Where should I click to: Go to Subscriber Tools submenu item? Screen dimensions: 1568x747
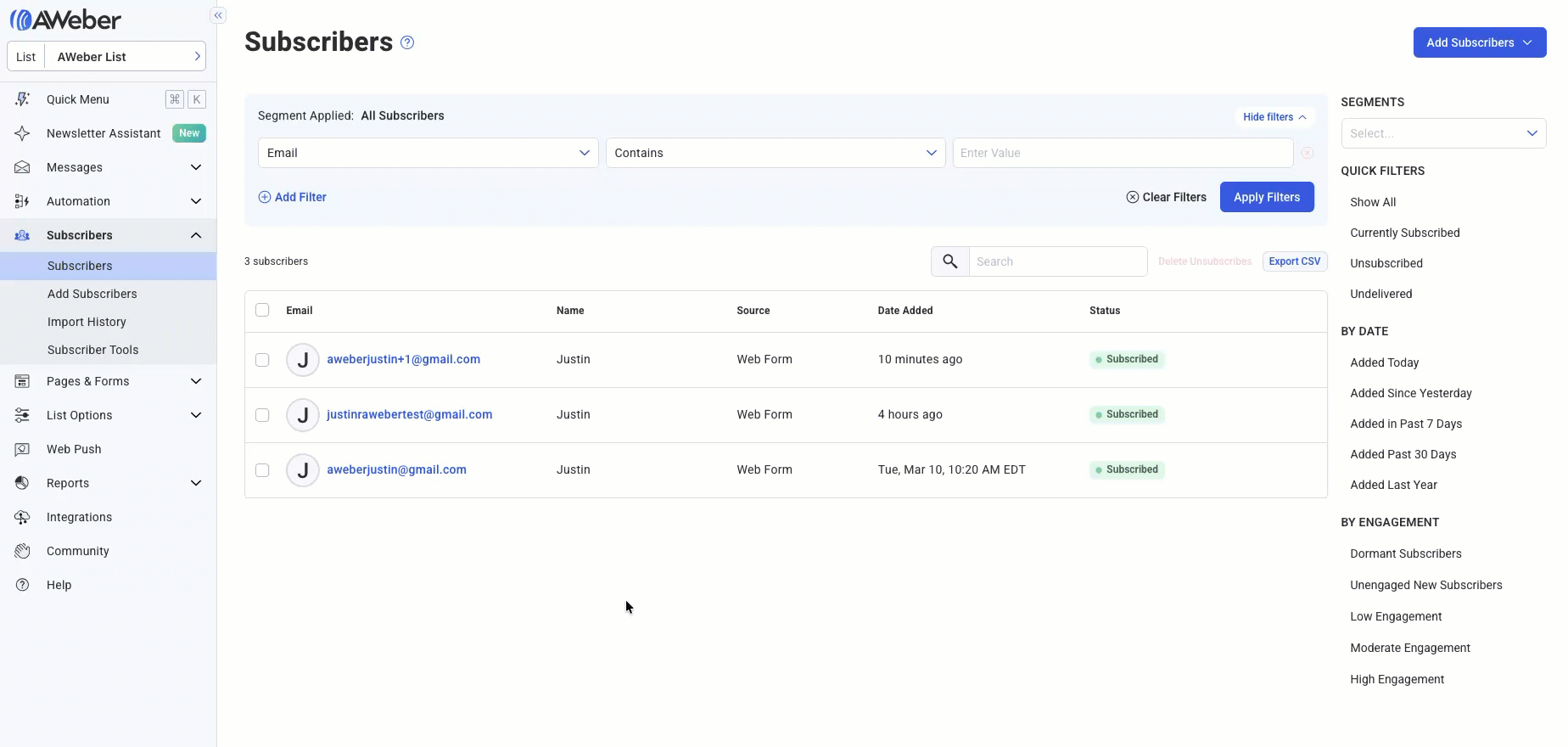92,350
